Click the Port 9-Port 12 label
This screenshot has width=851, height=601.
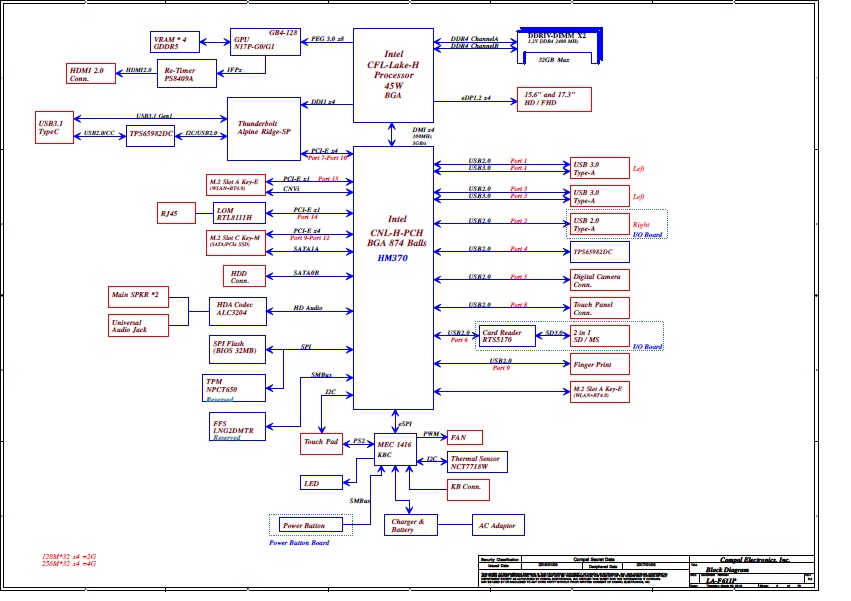309,238
